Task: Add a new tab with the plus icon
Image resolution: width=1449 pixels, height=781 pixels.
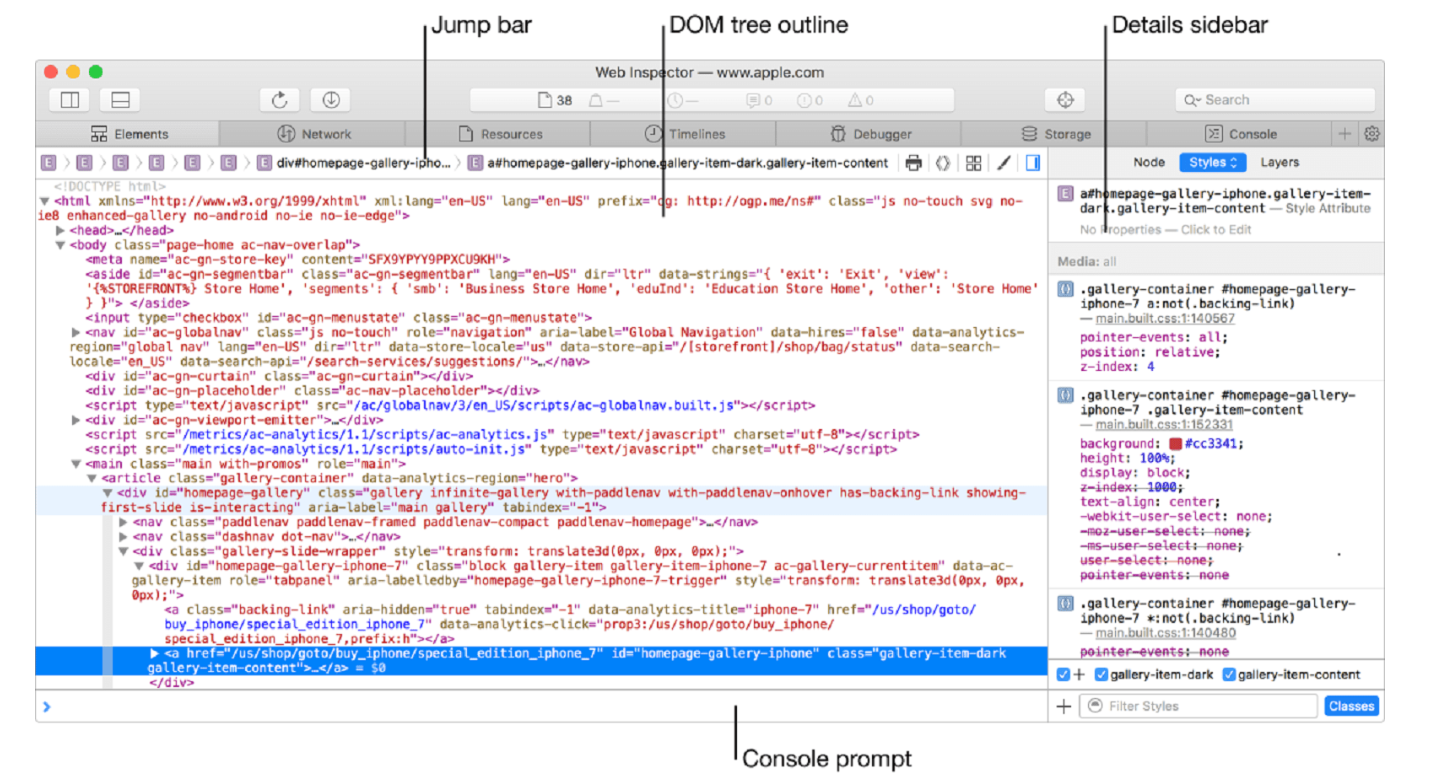Action: (x=1345, y=134)
